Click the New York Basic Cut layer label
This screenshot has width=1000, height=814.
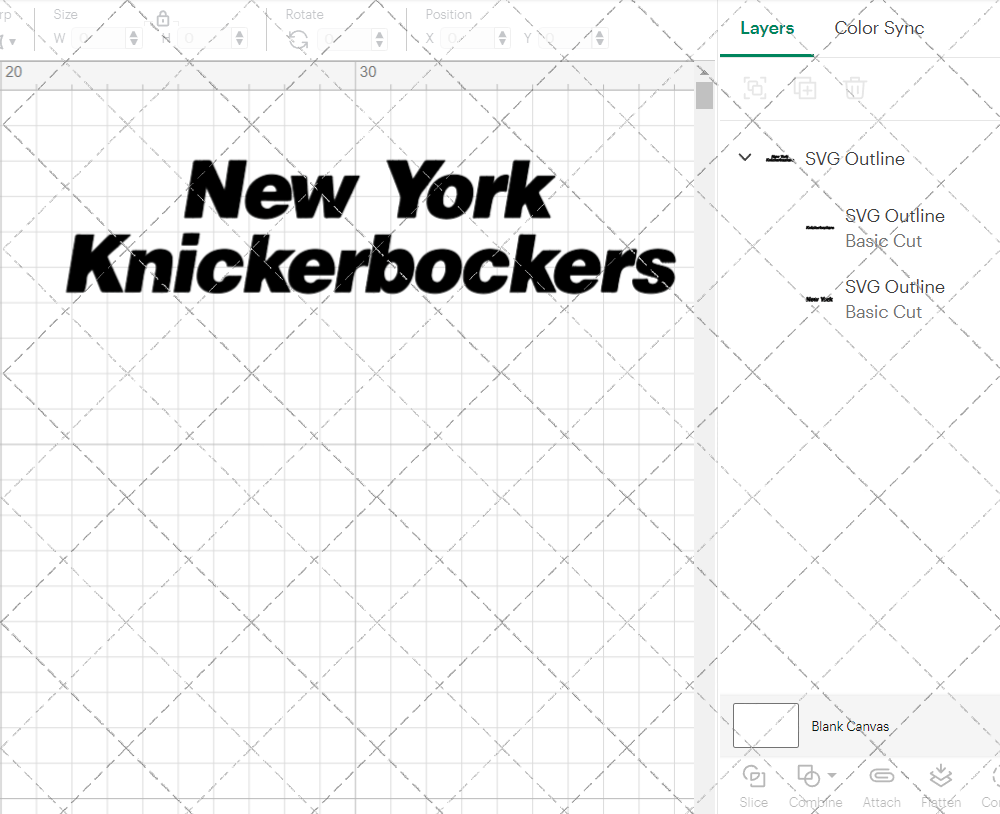895,299
